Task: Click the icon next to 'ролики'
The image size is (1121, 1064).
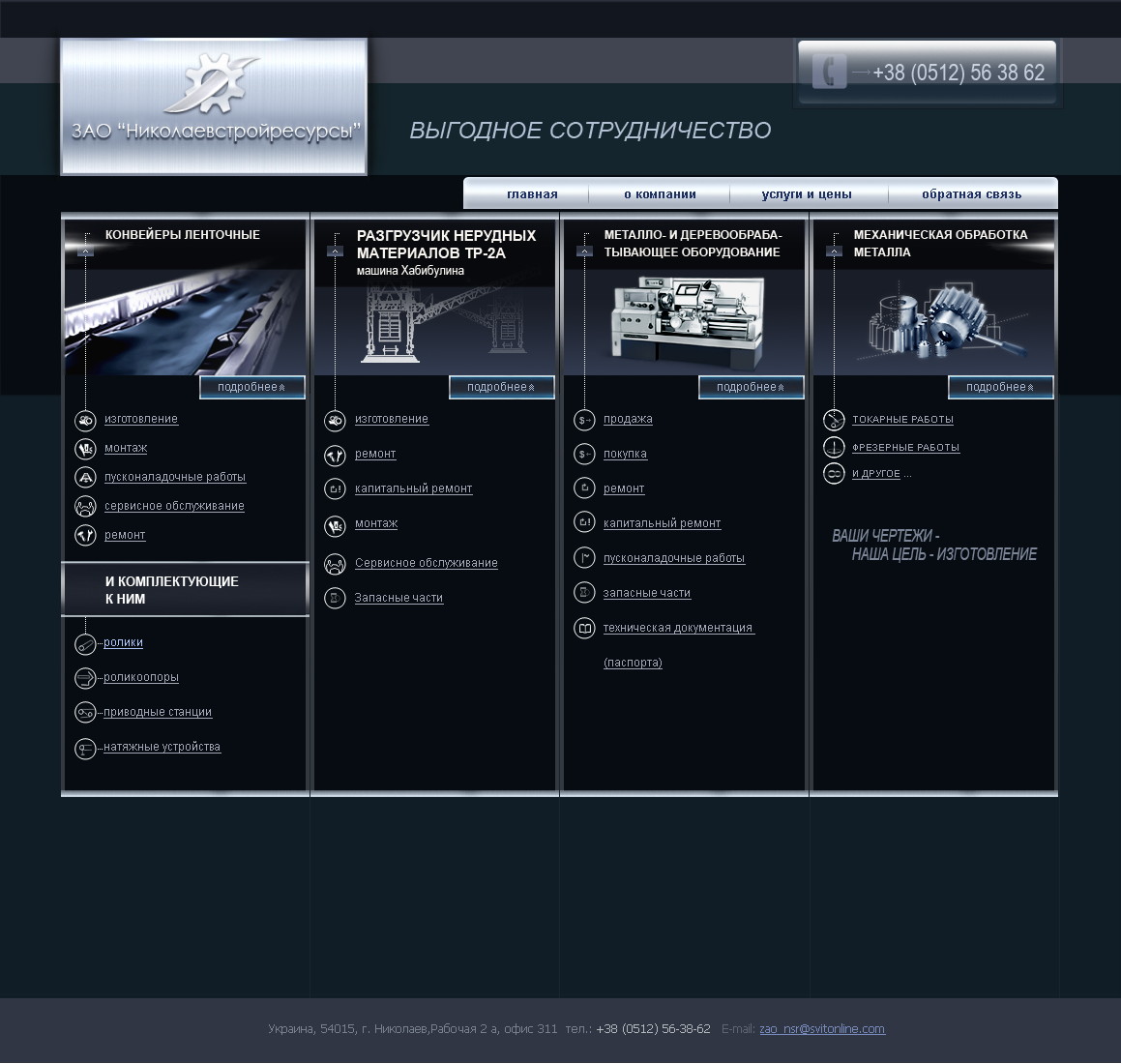Action: pos(85,643)
